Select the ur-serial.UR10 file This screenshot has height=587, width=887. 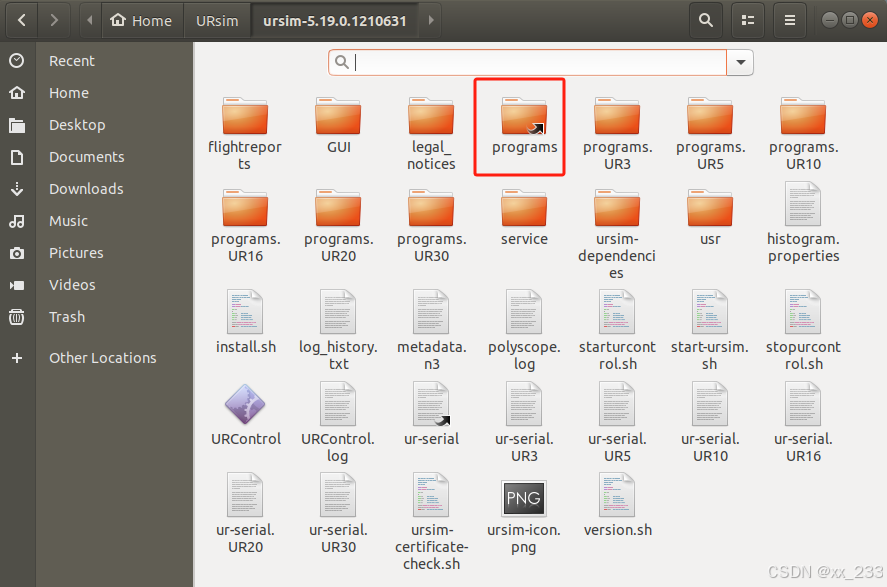coord(710,423)
